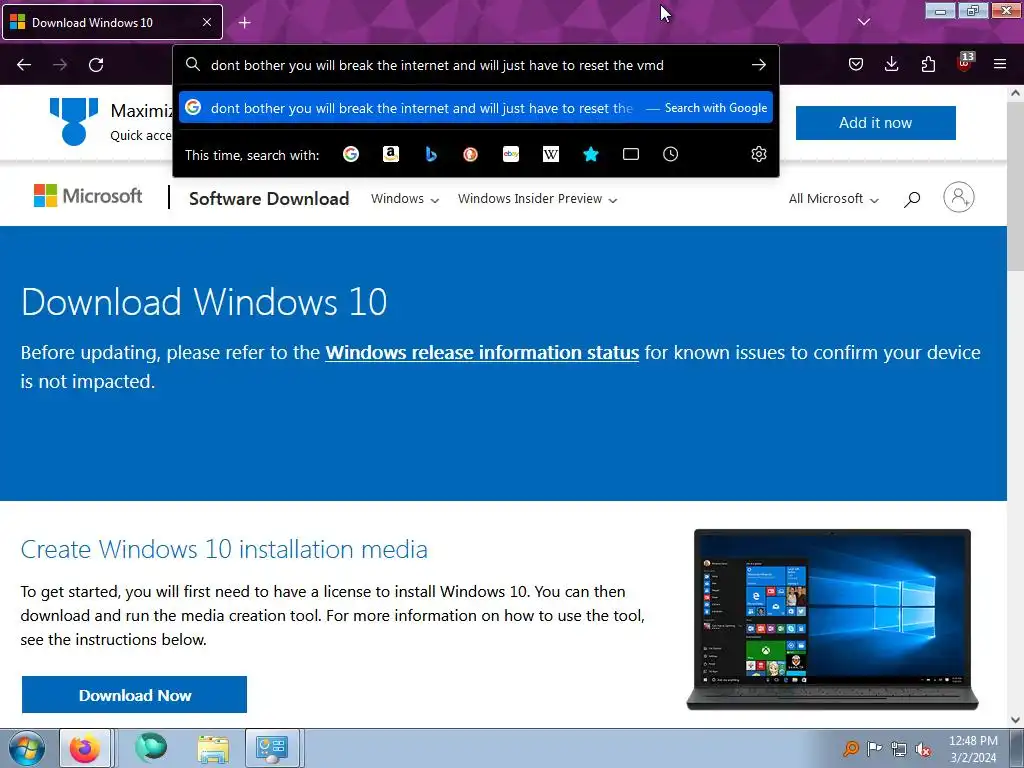Click the Download Now button
Image resolution: width=1024 pixels, height=768 pixels.
pyautogui.click(x=135, y=695)
